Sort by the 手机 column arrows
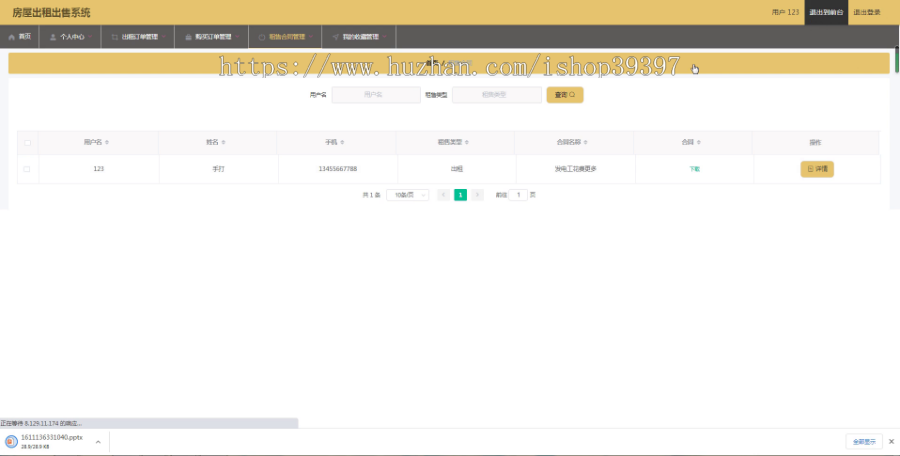This screenshot has height=456, width=900. tap(342, 142)
